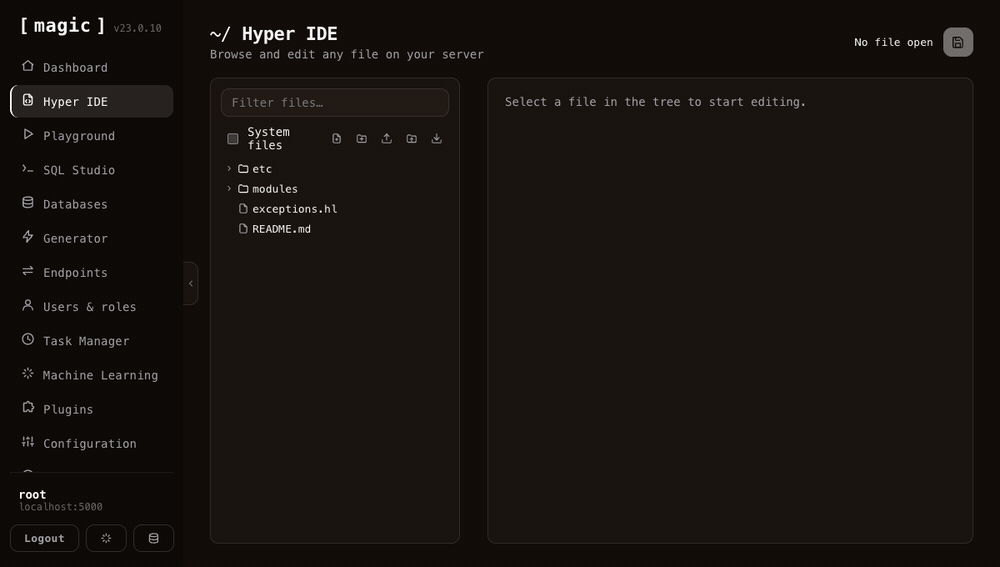This screenshot has width=1000, height=567.
Task: Click the Logout button
Action: [x=45, y=538]
